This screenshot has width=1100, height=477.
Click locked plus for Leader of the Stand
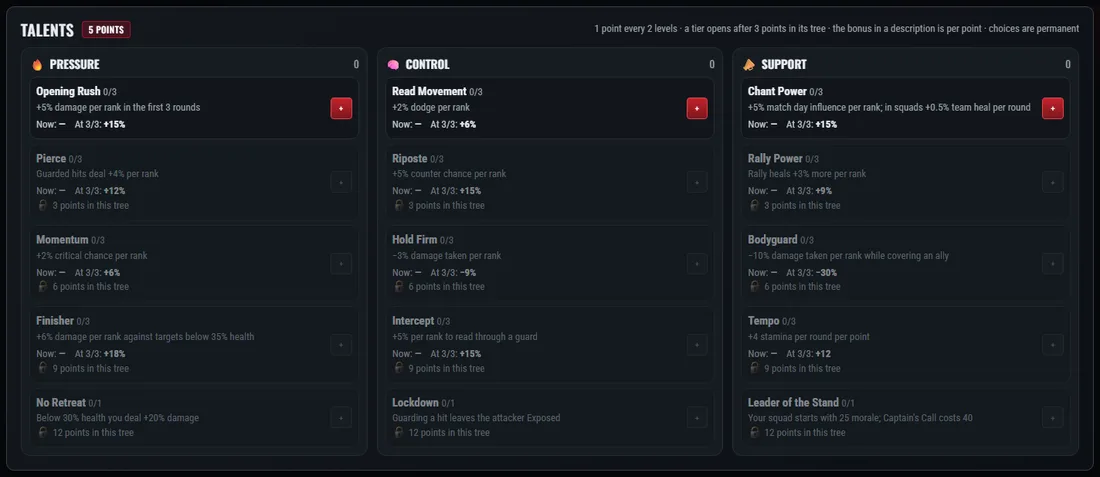tap(1053, 417)
